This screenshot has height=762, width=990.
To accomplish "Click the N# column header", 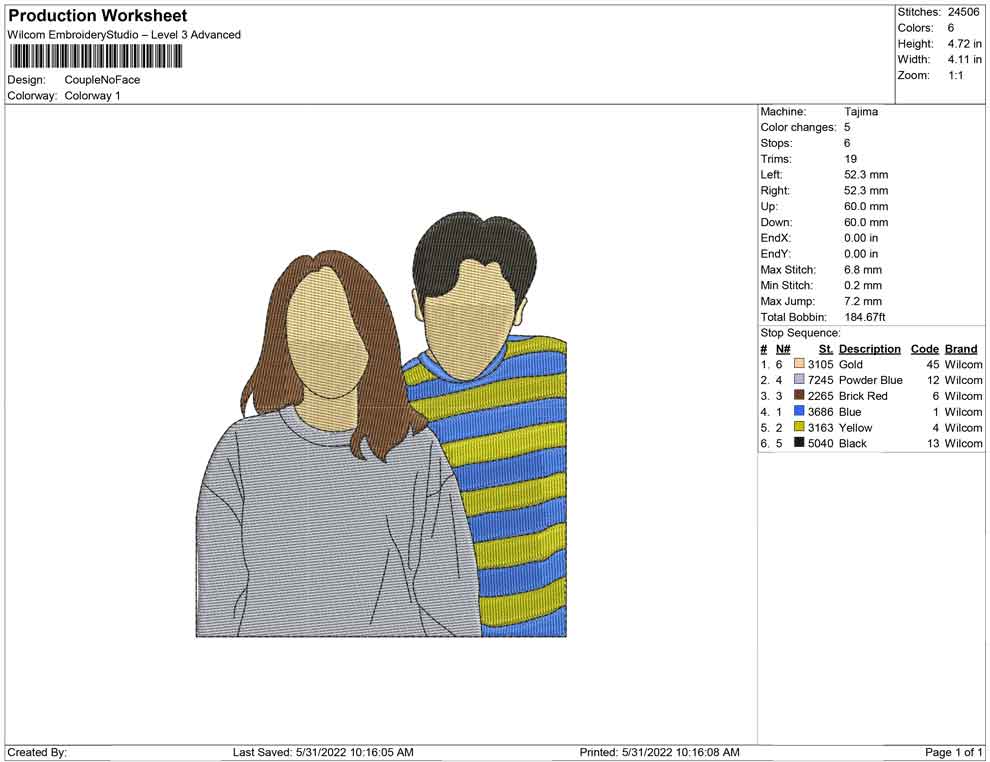I will pyautogui.click(x=783, y=349).
